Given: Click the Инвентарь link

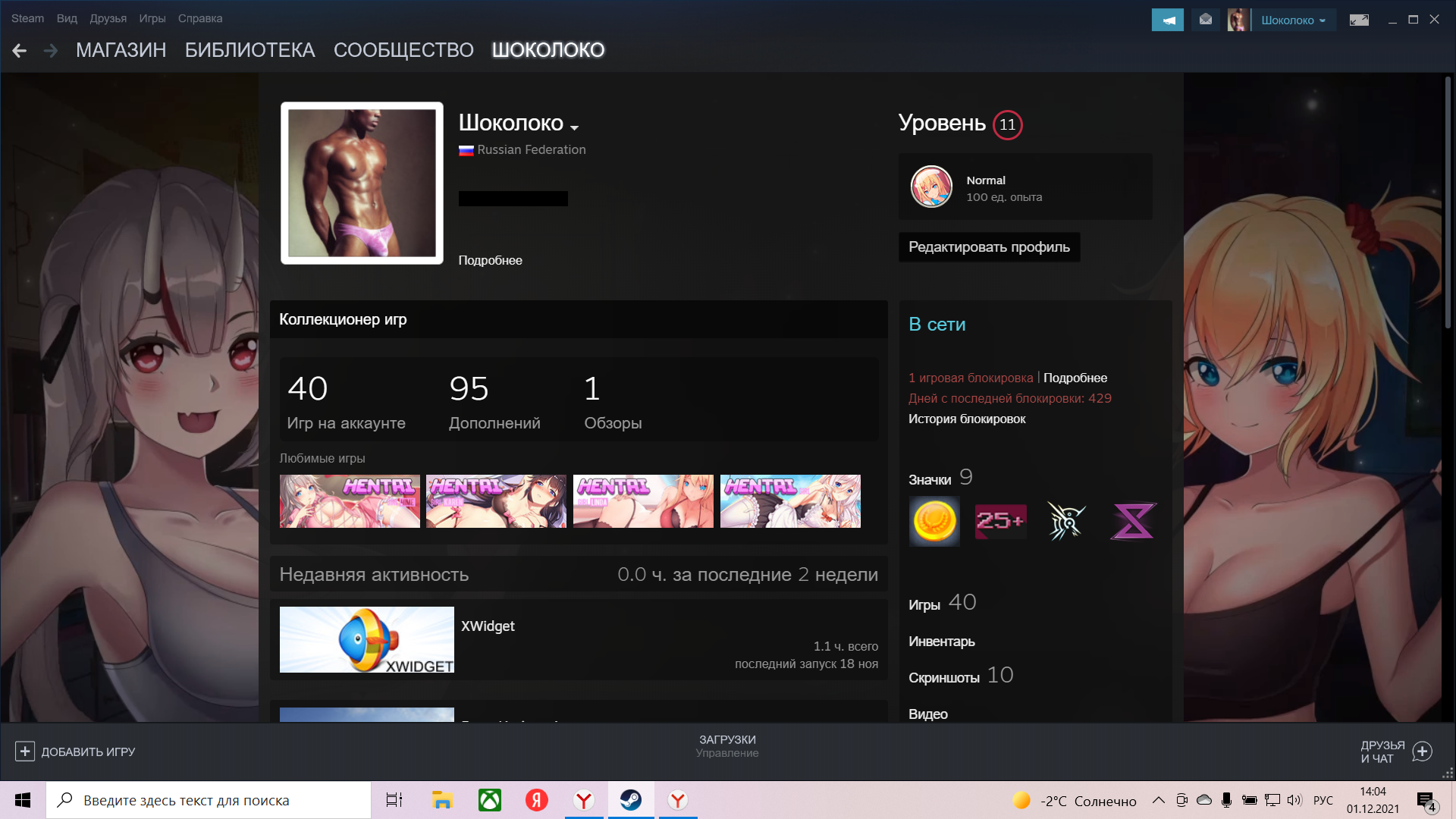Looking at the screenshot, I should [x=941, y=642].
